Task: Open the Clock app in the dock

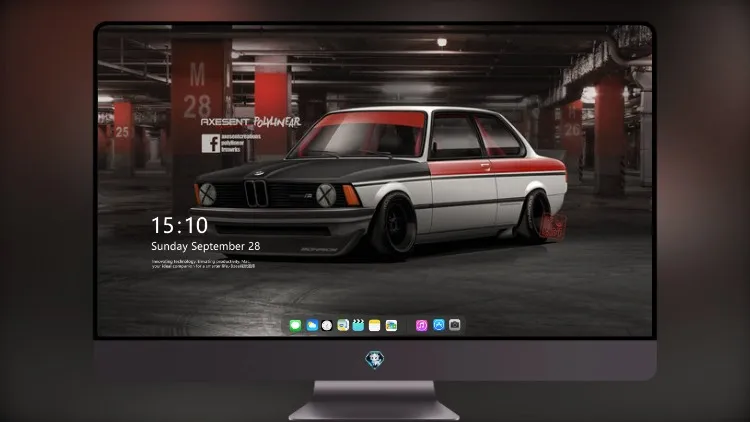Action: pyautogui.click(x=327, y=326)
